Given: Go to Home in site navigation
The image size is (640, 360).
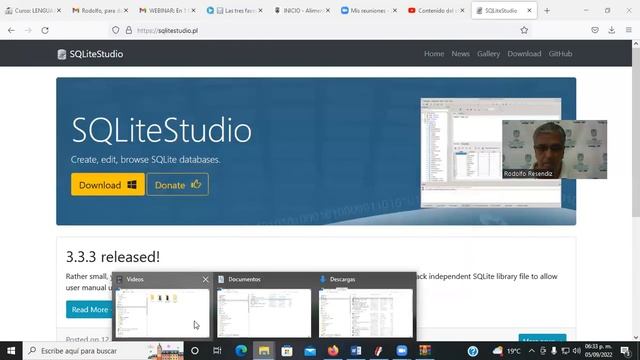Looking at the screenshot, I should point(434,53).
